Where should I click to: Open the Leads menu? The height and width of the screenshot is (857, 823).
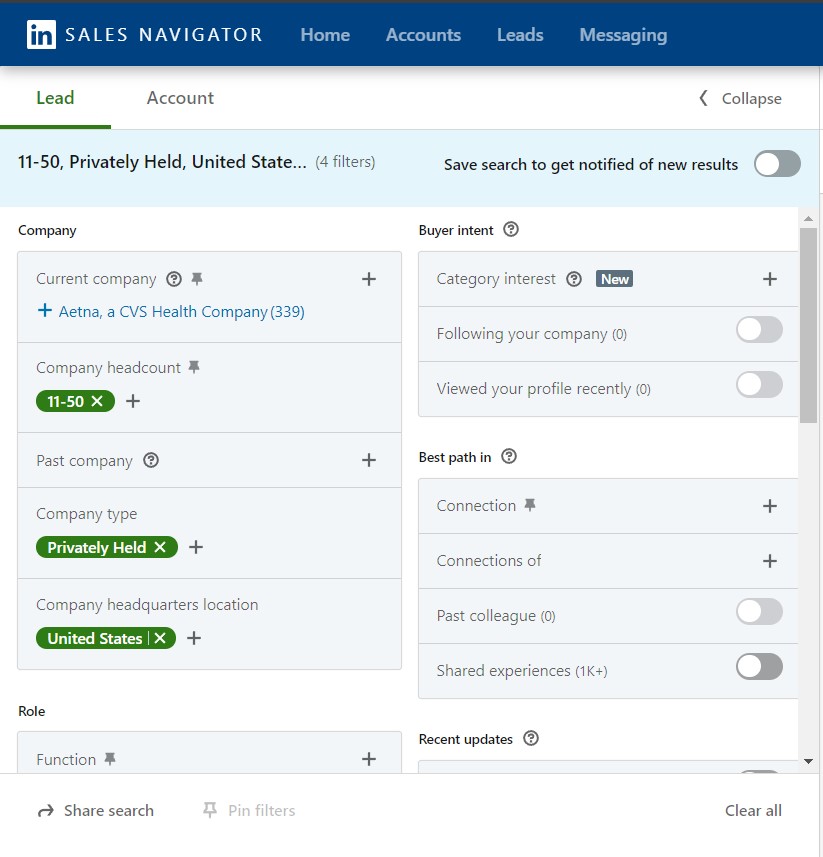[520, 35]
